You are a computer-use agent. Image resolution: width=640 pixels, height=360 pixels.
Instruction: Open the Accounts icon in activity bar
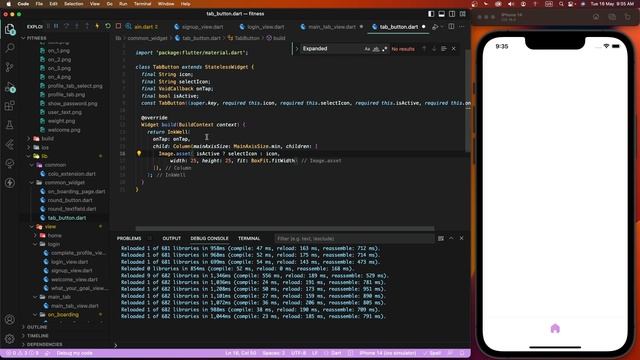click(x=10, y=320)
